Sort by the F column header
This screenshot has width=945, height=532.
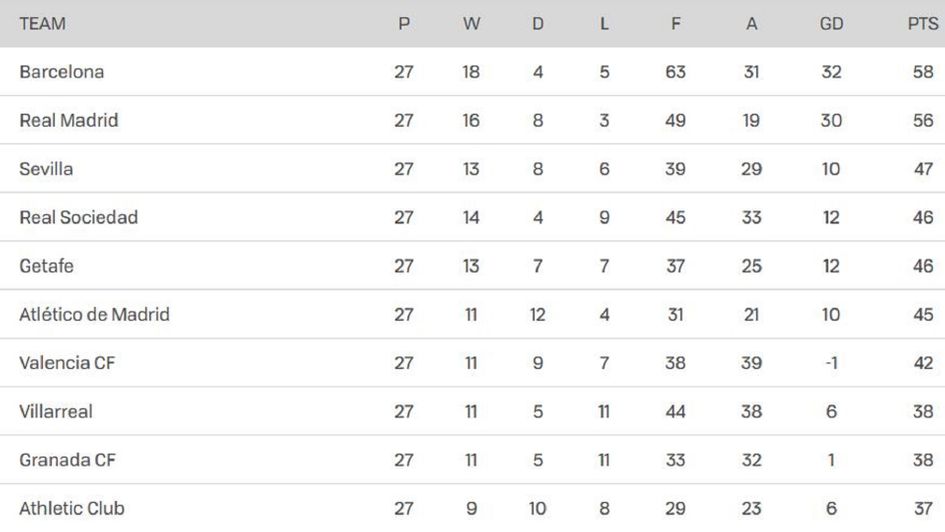pyautogui.click(x=676, y=24)
